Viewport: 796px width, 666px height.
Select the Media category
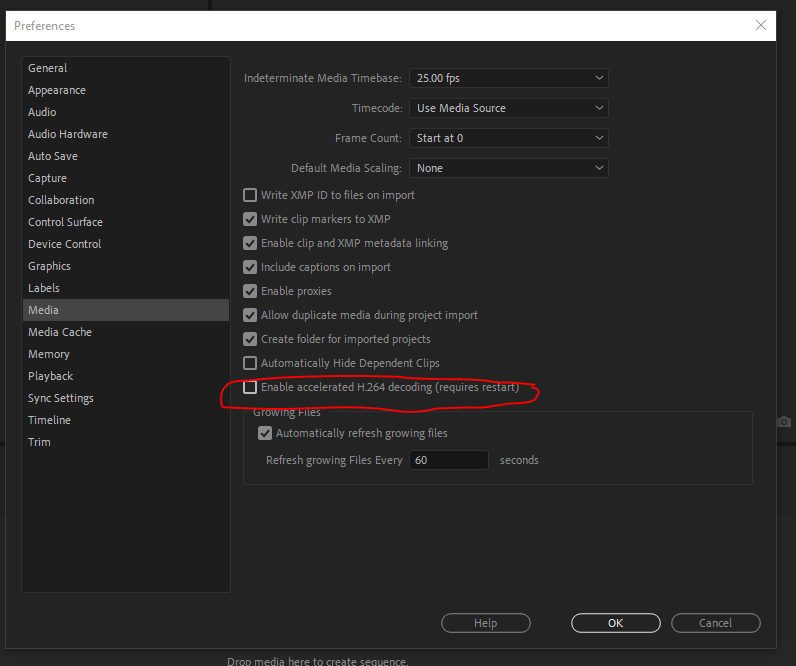126,310
